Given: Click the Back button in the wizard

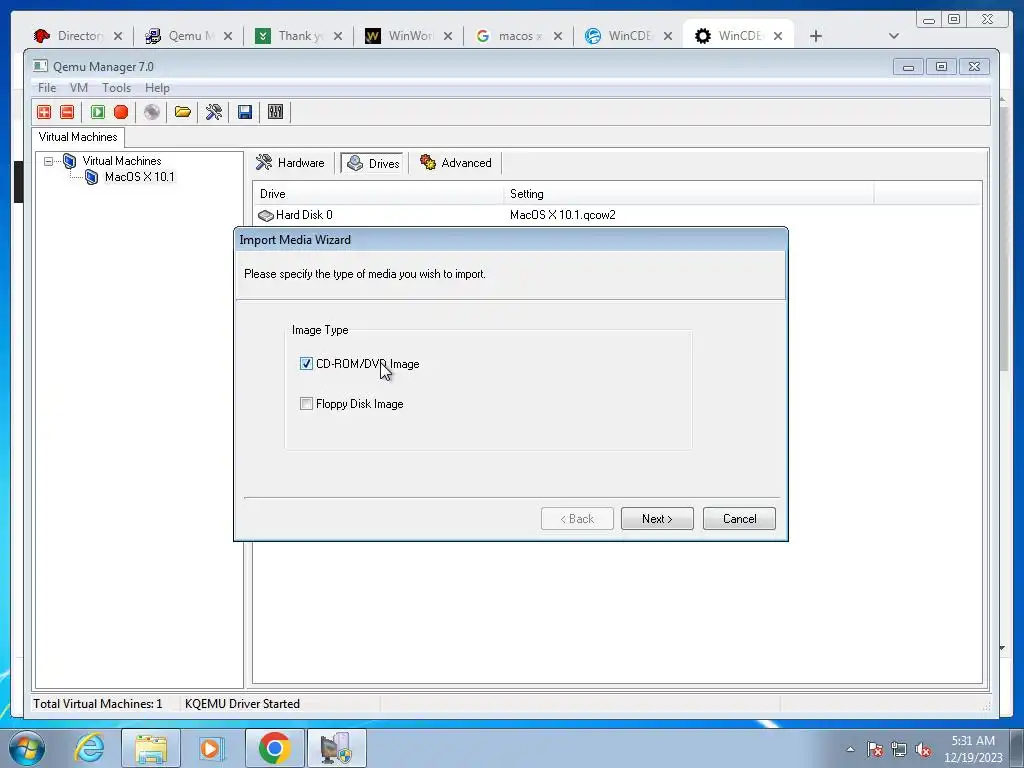Looking at the screenshot, I should click(x=577, y=519).
